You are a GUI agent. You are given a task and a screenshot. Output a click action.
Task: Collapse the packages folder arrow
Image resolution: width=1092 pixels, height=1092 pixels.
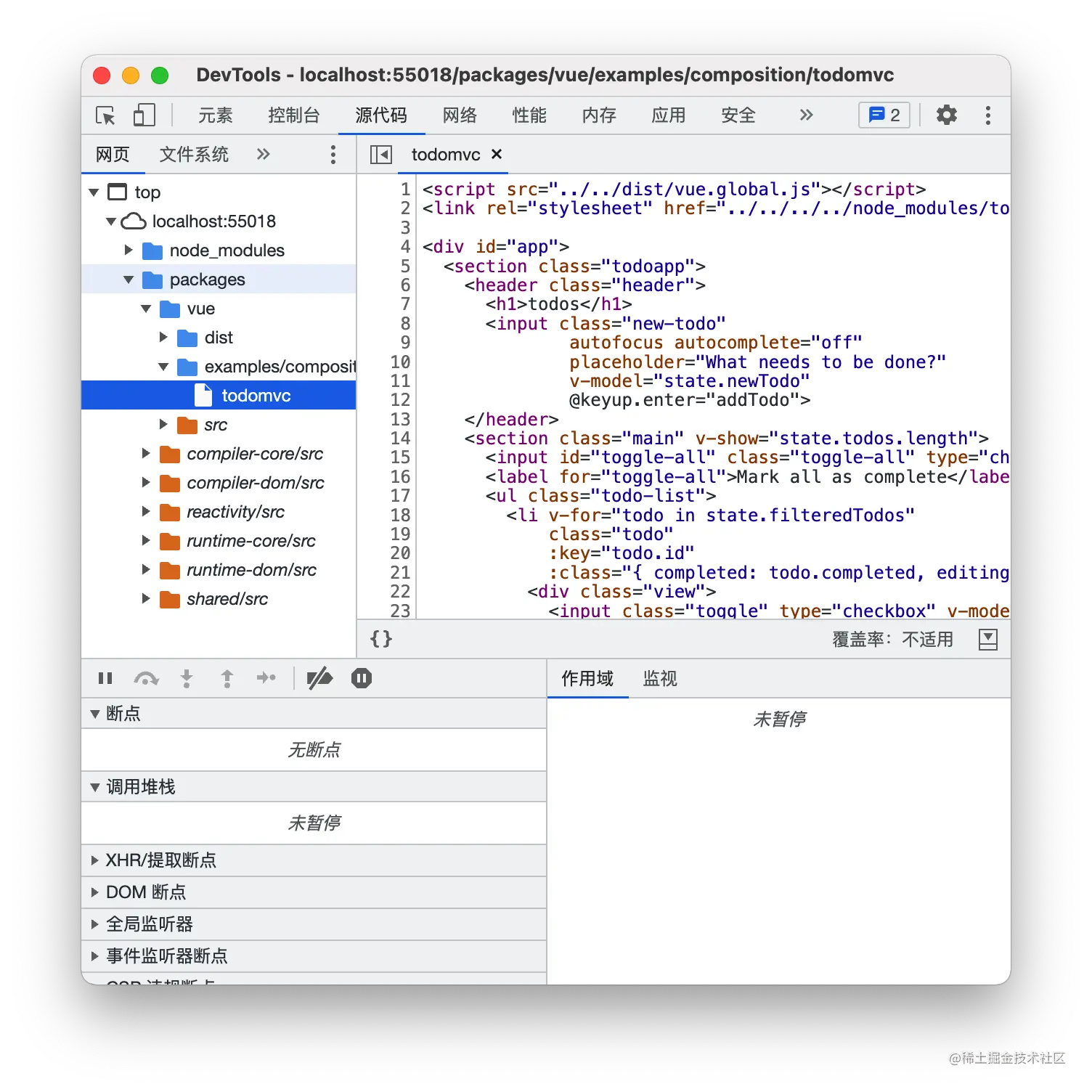pos(129,280)
